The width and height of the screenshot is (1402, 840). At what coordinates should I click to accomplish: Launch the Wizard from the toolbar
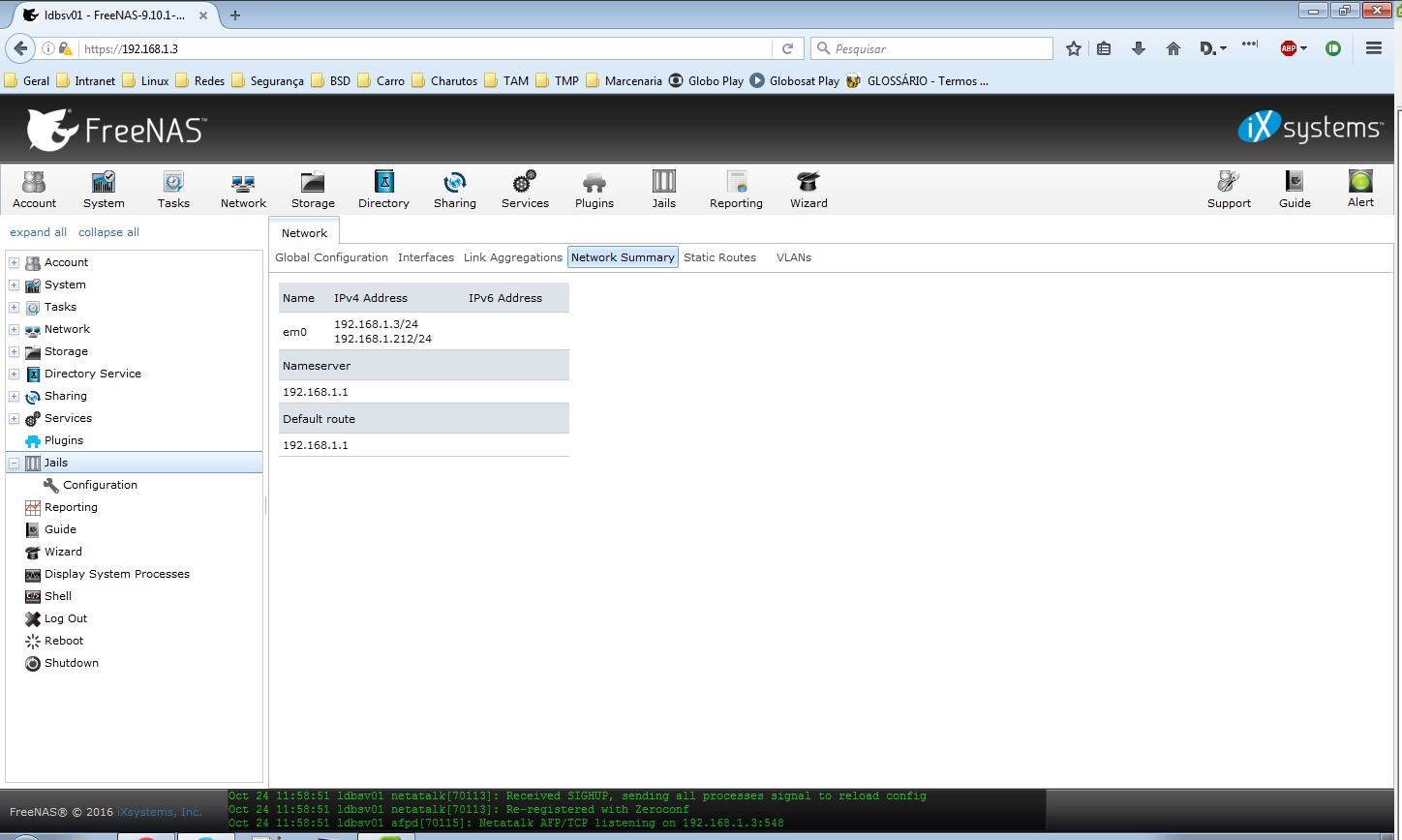(808, 189)
